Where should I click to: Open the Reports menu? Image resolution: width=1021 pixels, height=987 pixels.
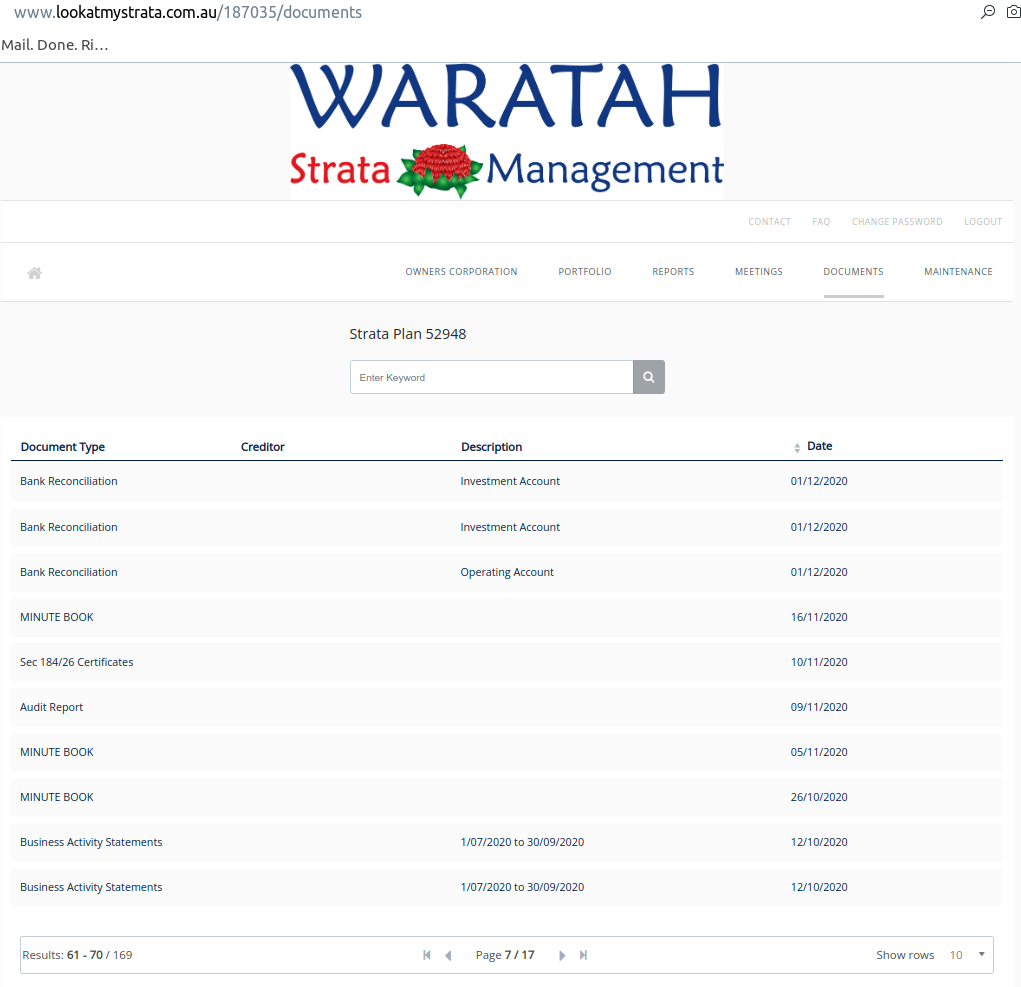tap(673, 271)
